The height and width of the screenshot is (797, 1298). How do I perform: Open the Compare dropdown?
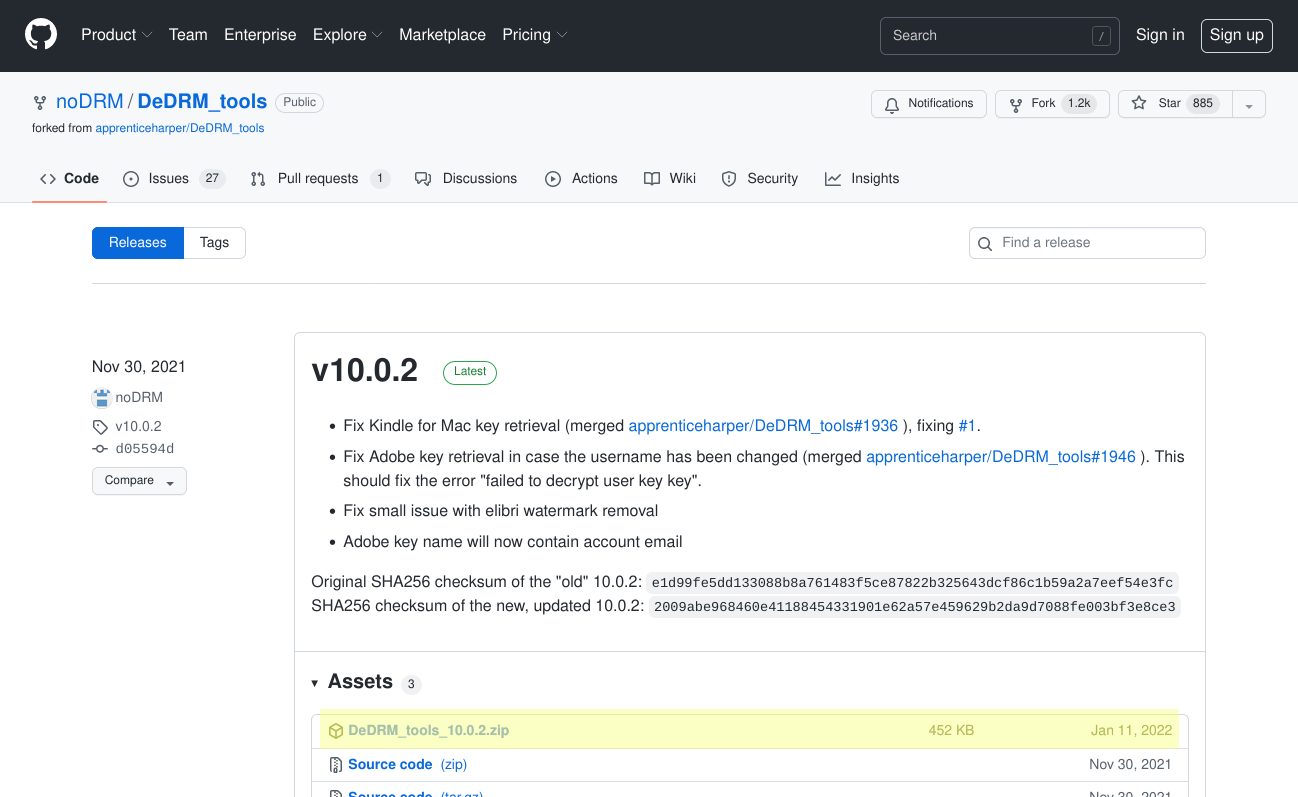click(x=139, y=481)
